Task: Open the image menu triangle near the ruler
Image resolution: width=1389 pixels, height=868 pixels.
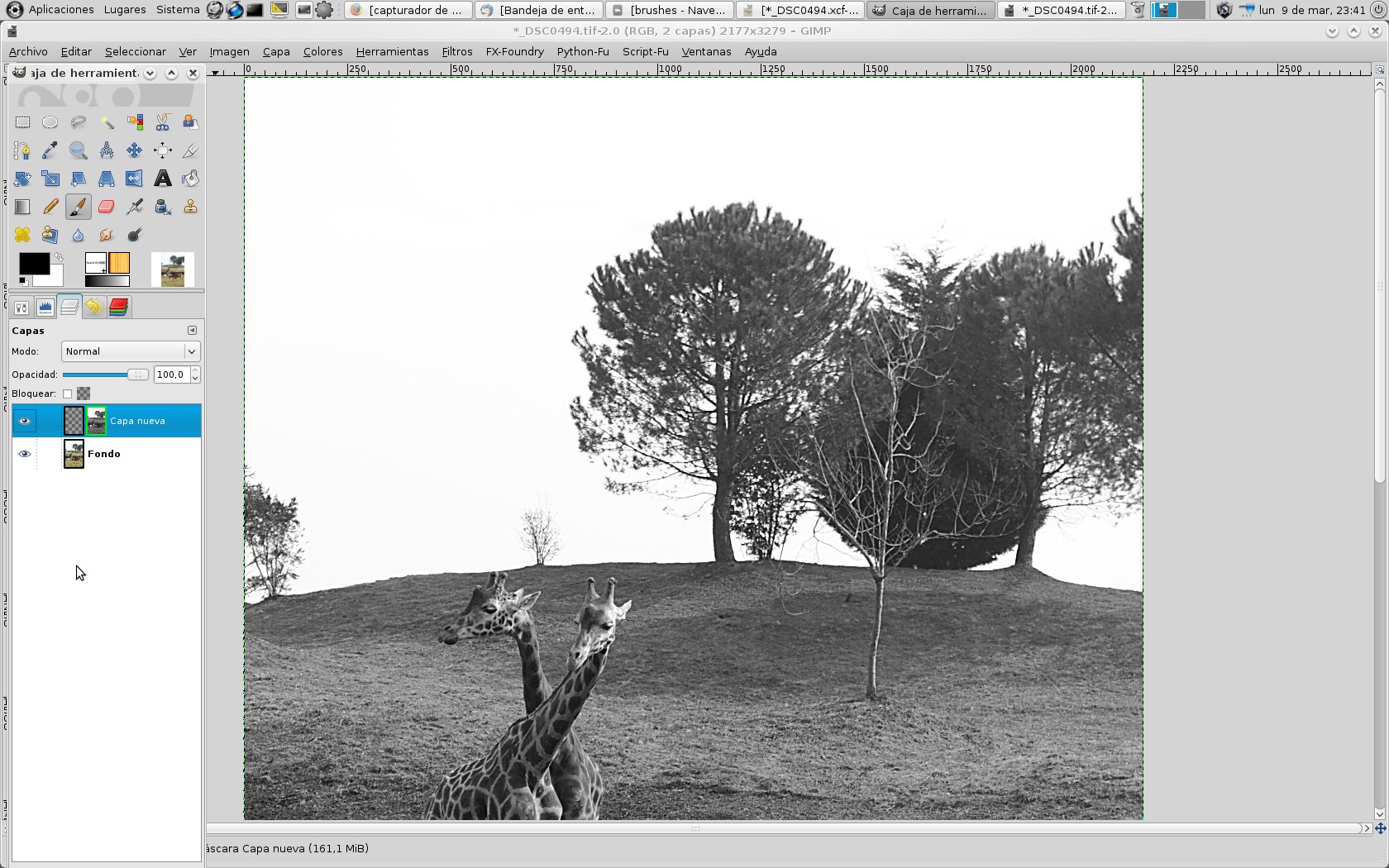Action: pos(215,72)
